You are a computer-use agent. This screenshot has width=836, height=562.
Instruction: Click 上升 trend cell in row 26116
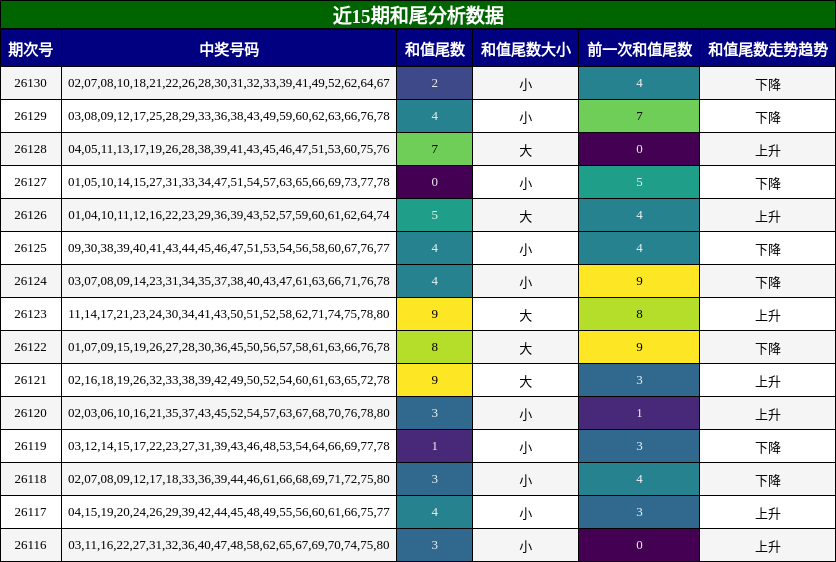768,545
